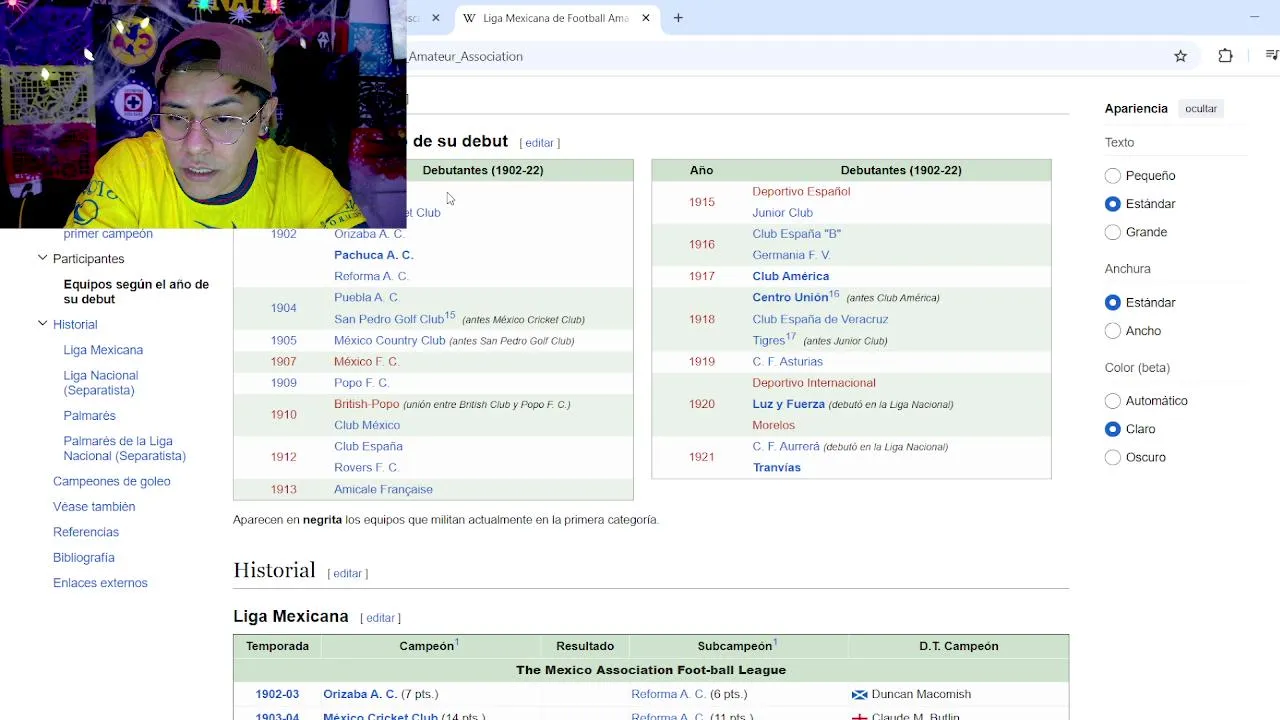Open Palmarés de la Liga Nacional sidebar entry
The height and width of the screenshot is (720, 1280).
click(x=124, y=448)
